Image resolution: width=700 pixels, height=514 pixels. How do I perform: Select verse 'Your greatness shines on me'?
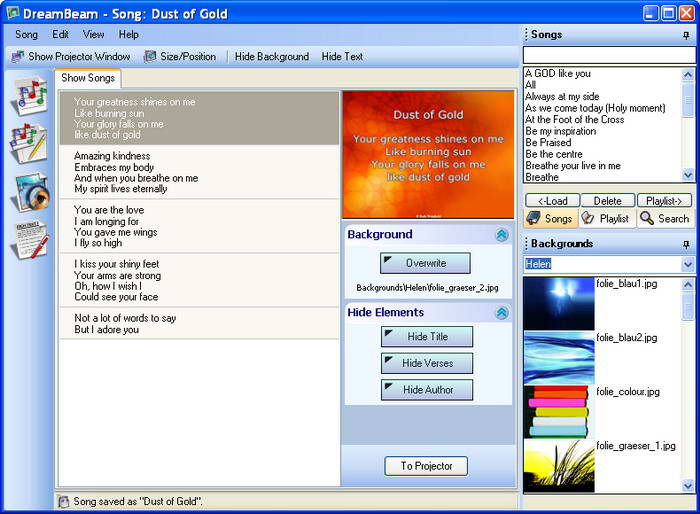coord(200,118)
